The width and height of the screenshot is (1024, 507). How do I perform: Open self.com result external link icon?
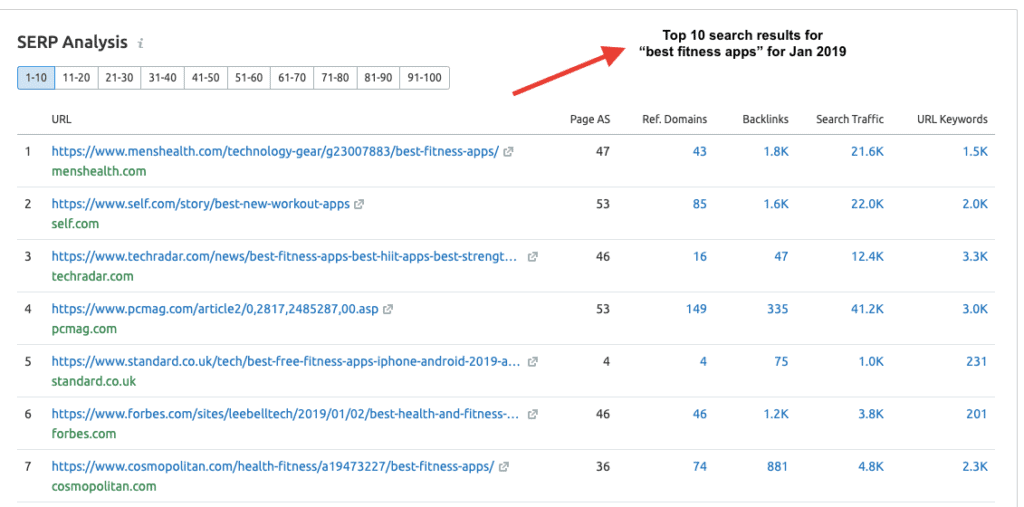click(359, 204)
